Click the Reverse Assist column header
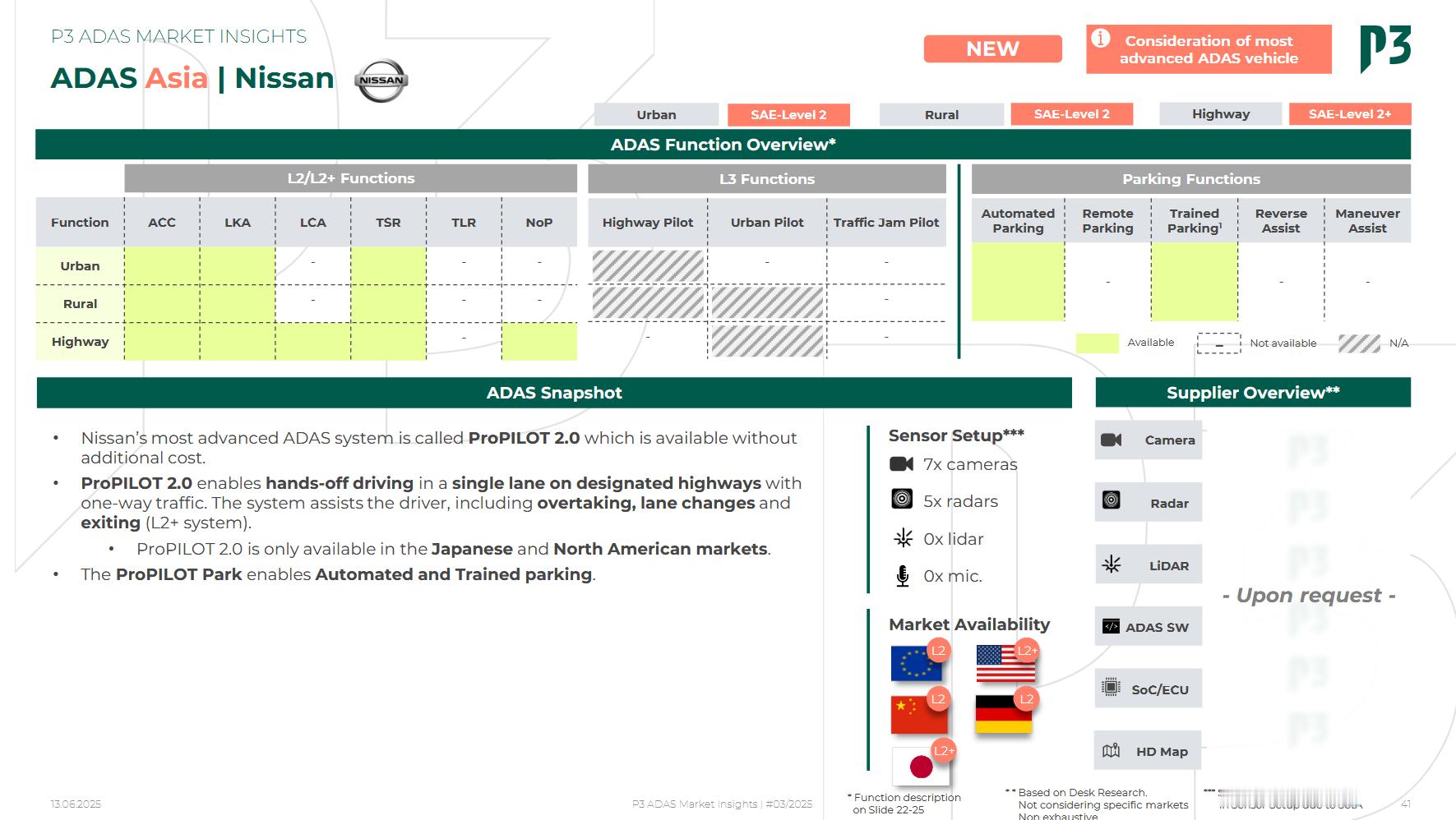This screenshot has width=1456, height=820. click(1281, 220)
